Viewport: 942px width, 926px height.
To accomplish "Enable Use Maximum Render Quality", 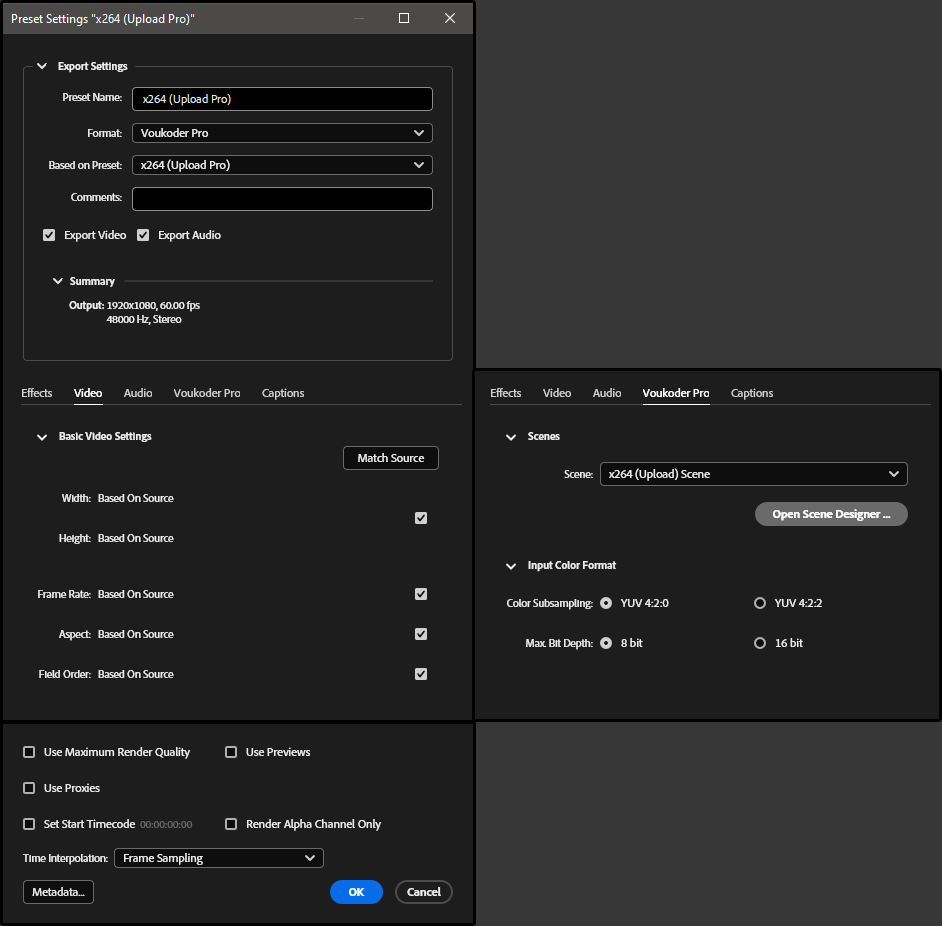I will point(29,752).
